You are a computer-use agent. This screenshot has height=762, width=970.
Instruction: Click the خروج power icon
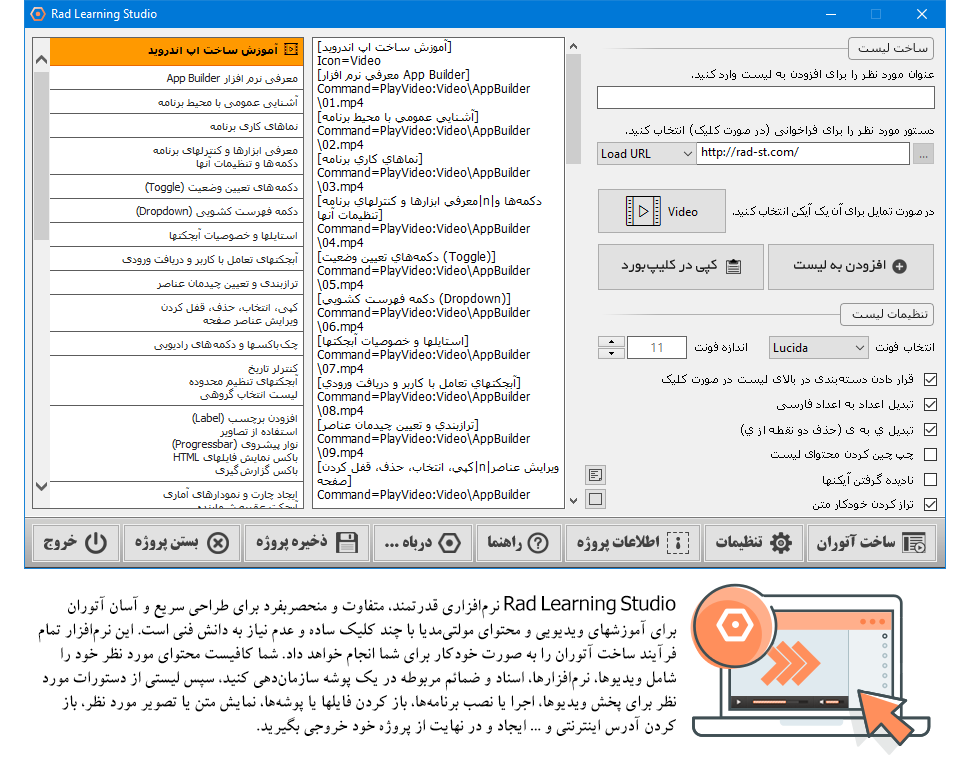[x=96, y=542]
